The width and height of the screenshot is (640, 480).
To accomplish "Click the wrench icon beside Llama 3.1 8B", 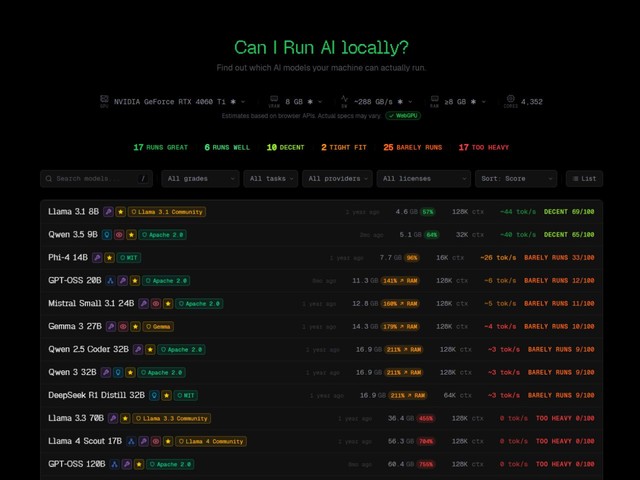I will pyautogui.click(x=108, y=212).
